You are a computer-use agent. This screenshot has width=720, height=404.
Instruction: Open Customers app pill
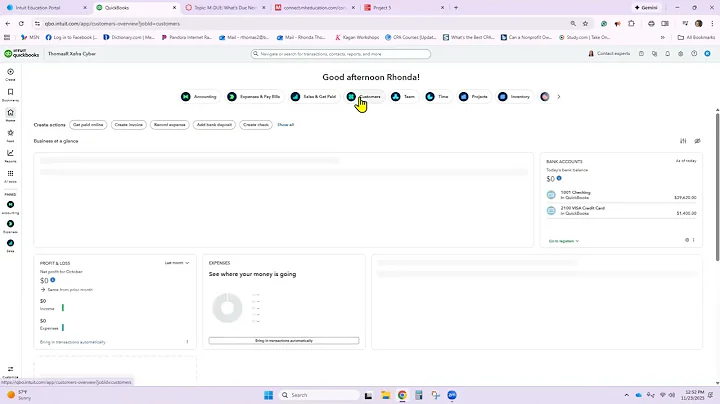(x=364, y=96)
